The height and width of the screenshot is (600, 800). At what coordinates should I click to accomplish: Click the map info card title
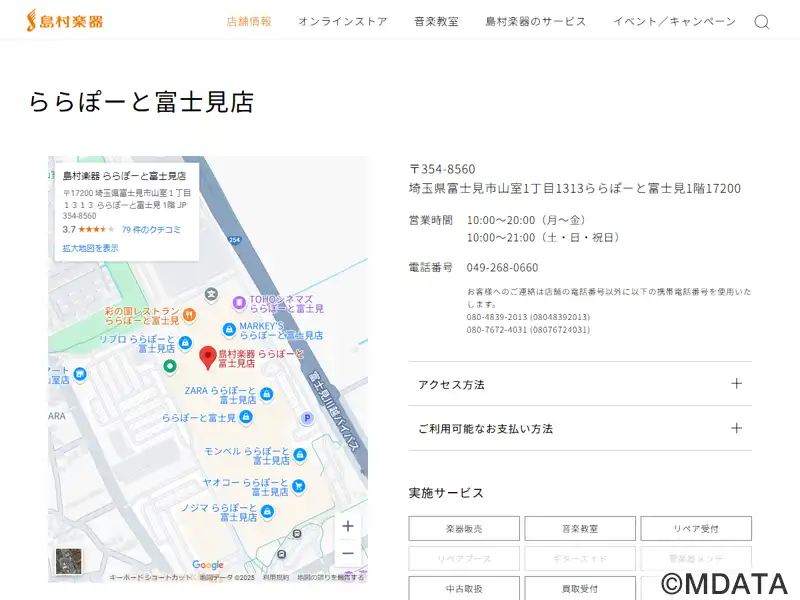(124, 176)
